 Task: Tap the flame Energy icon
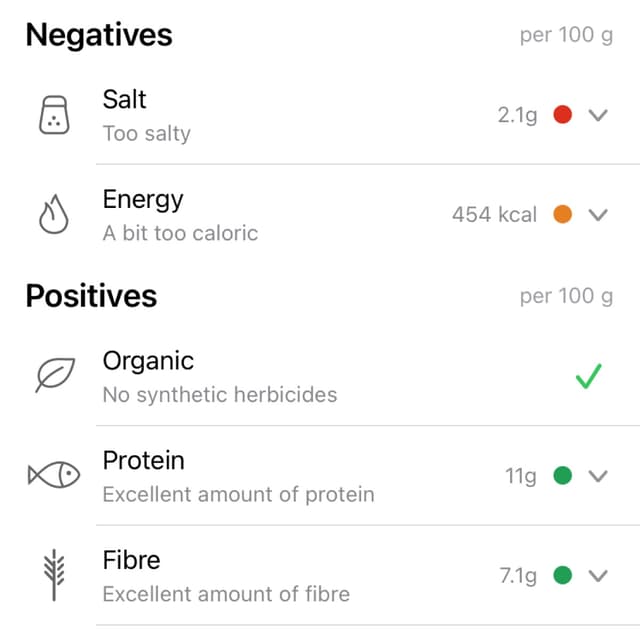click(53, 214)
